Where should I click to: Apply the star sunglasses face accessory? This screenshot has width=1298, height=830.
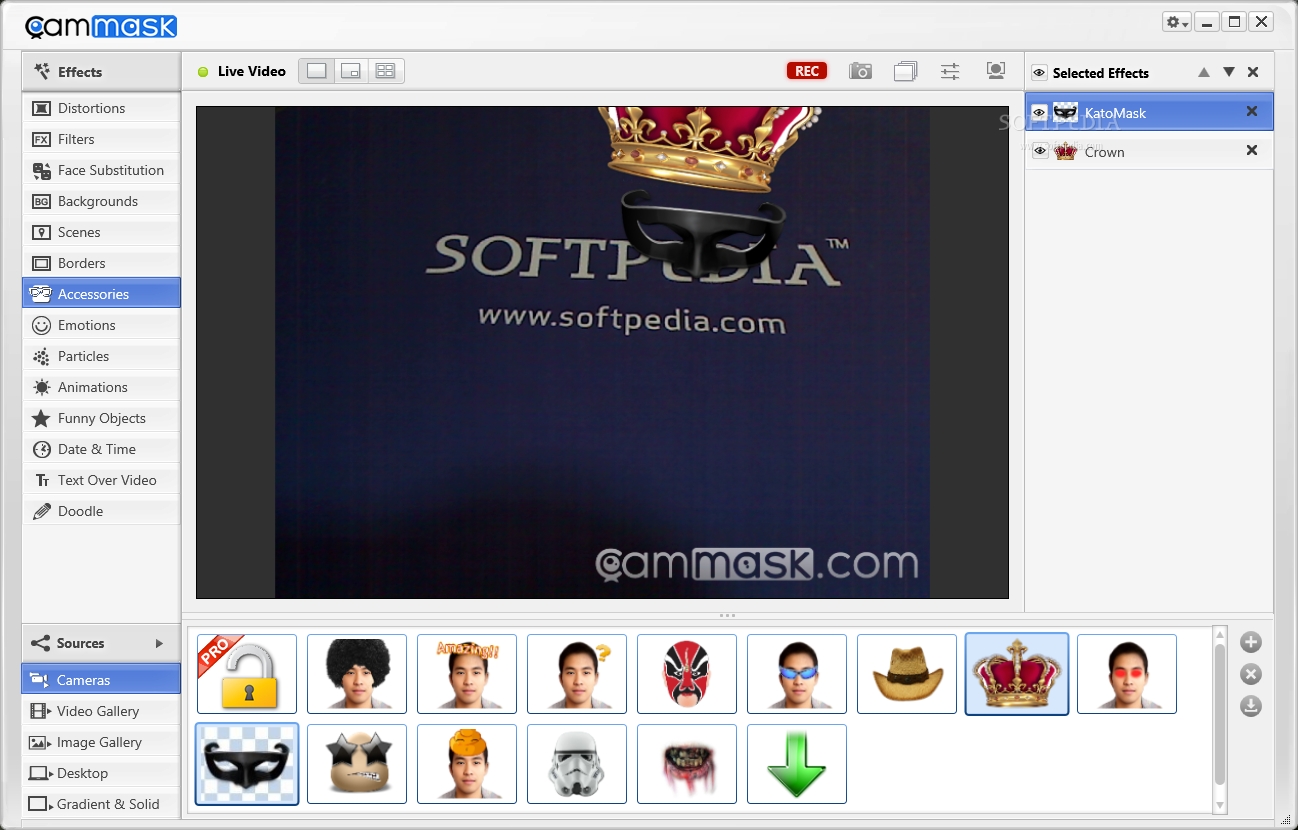coord(357,764)
